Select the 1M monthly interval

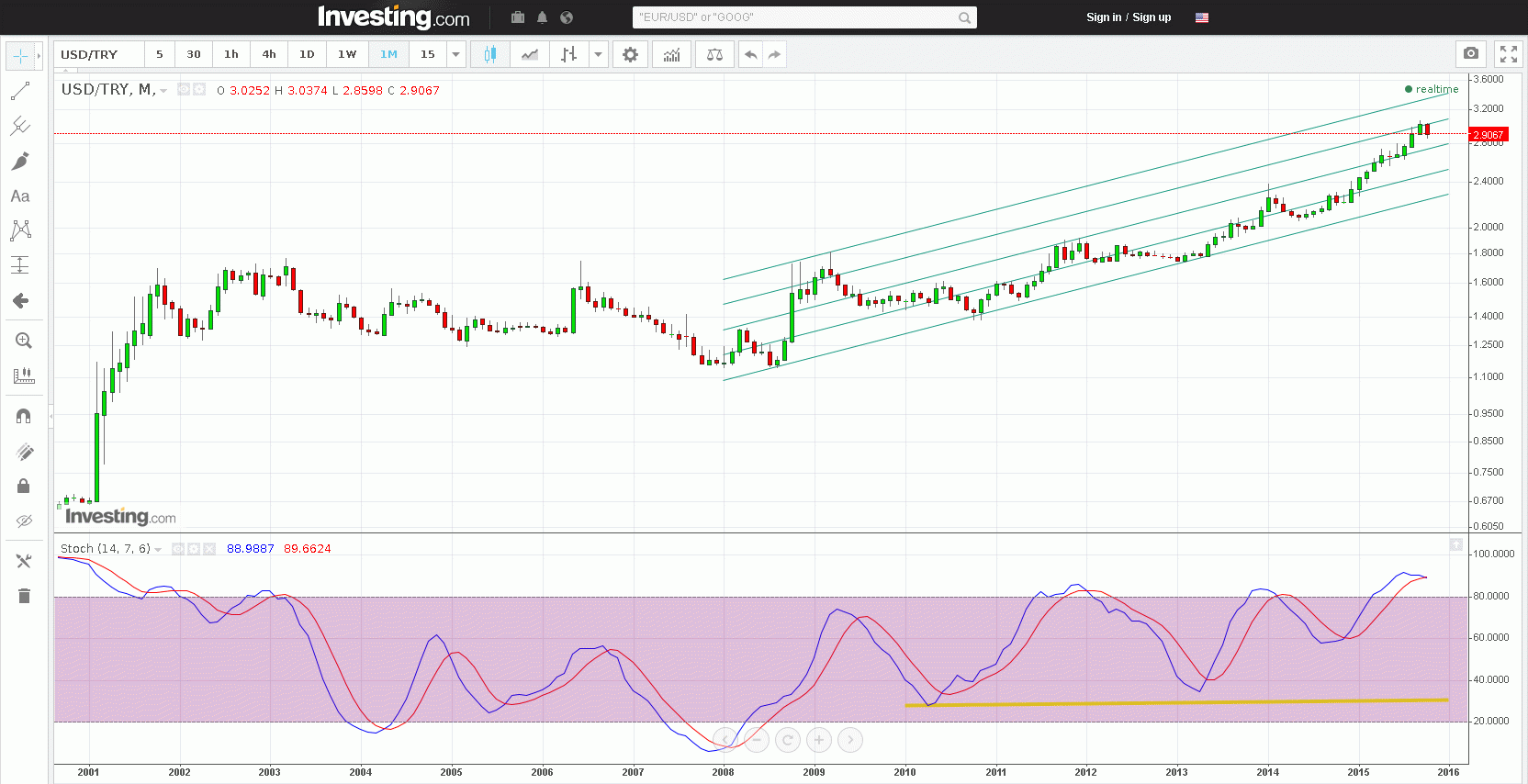click(x=389, y=54)
